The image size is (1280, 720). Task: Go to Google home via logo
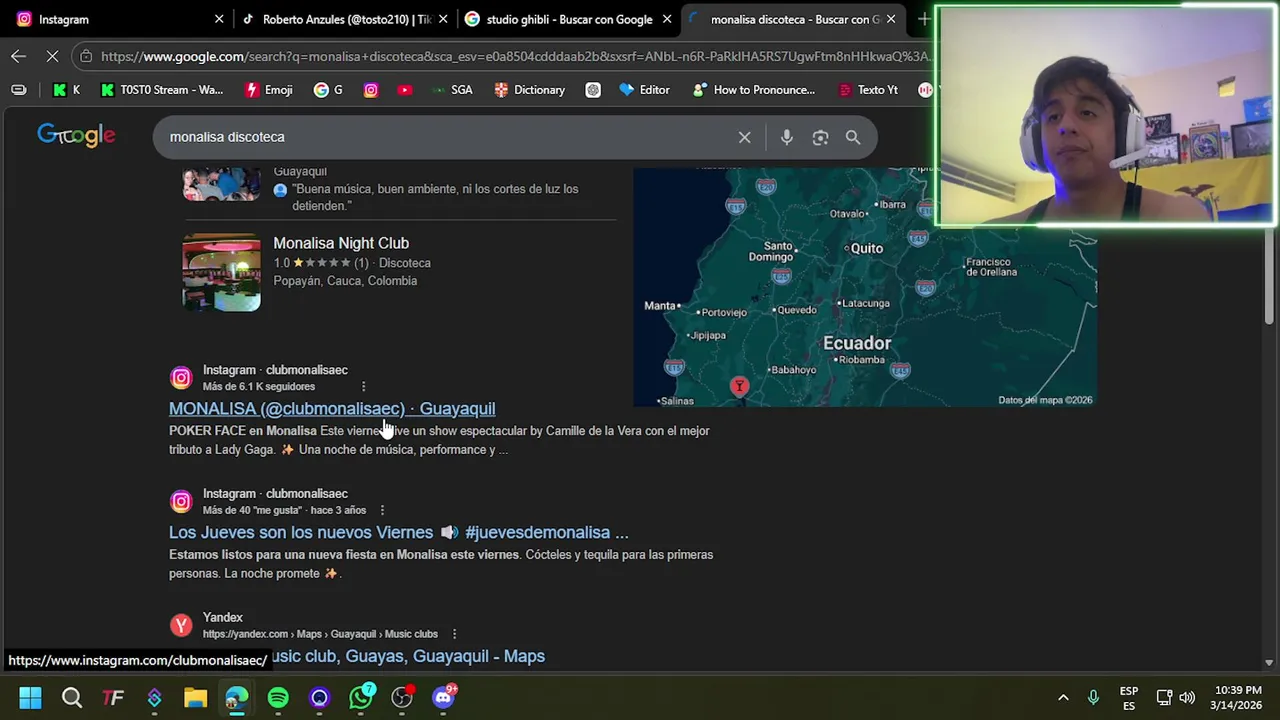pyautogui.click(x=76, y=136)
